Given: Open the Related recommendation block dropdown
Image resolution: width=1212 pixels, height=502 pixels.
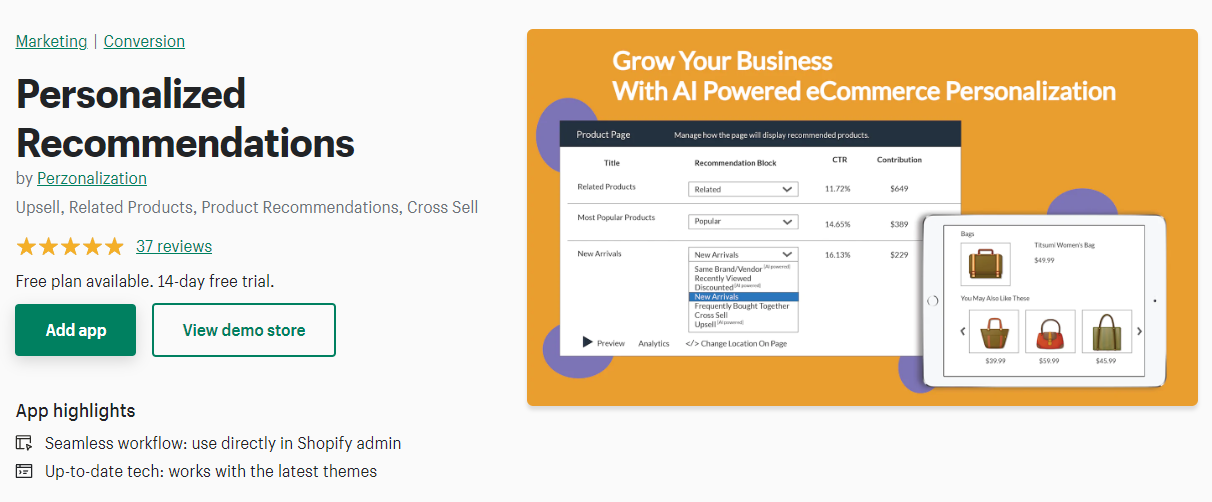Looking at the screenshot, I should [743, 189].
